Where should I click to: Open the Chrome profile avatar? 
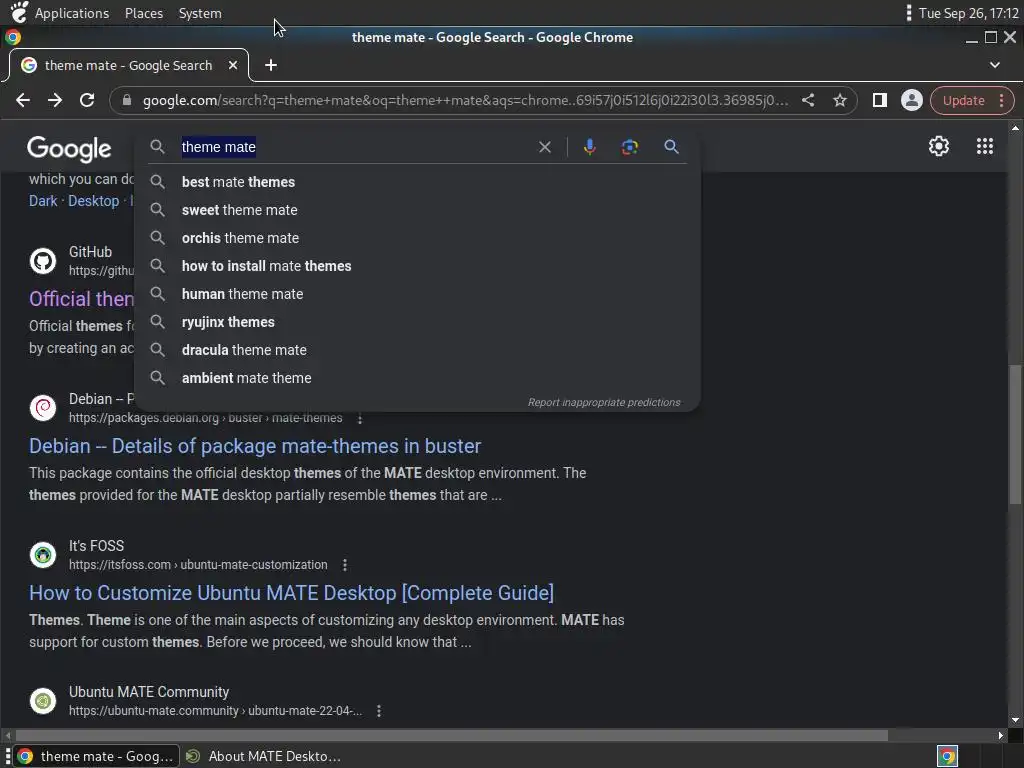(x=912, y=100)
